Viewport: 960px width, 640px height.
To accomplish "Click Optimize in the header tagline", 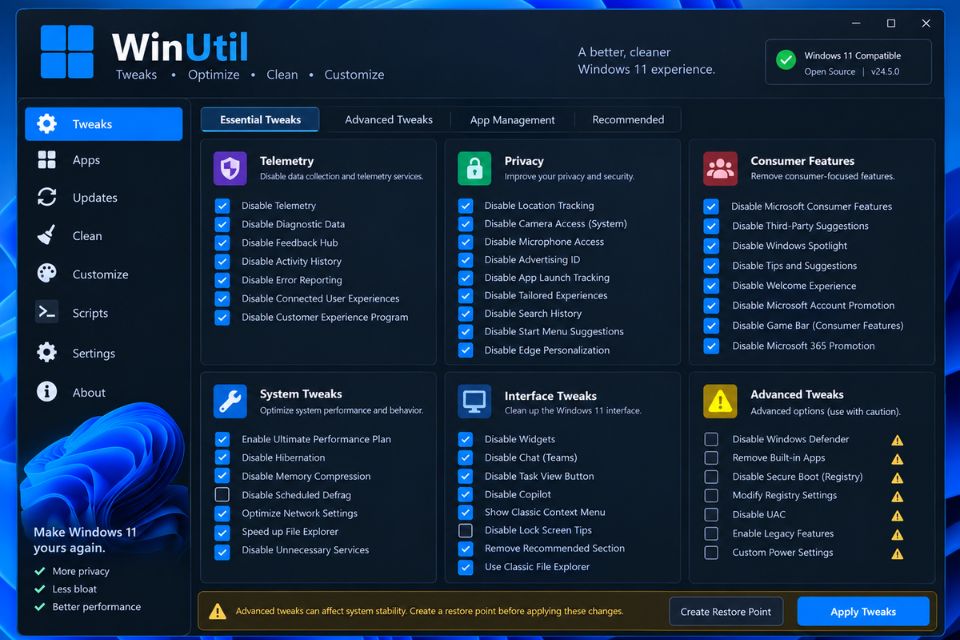I will tap(214, 75).
